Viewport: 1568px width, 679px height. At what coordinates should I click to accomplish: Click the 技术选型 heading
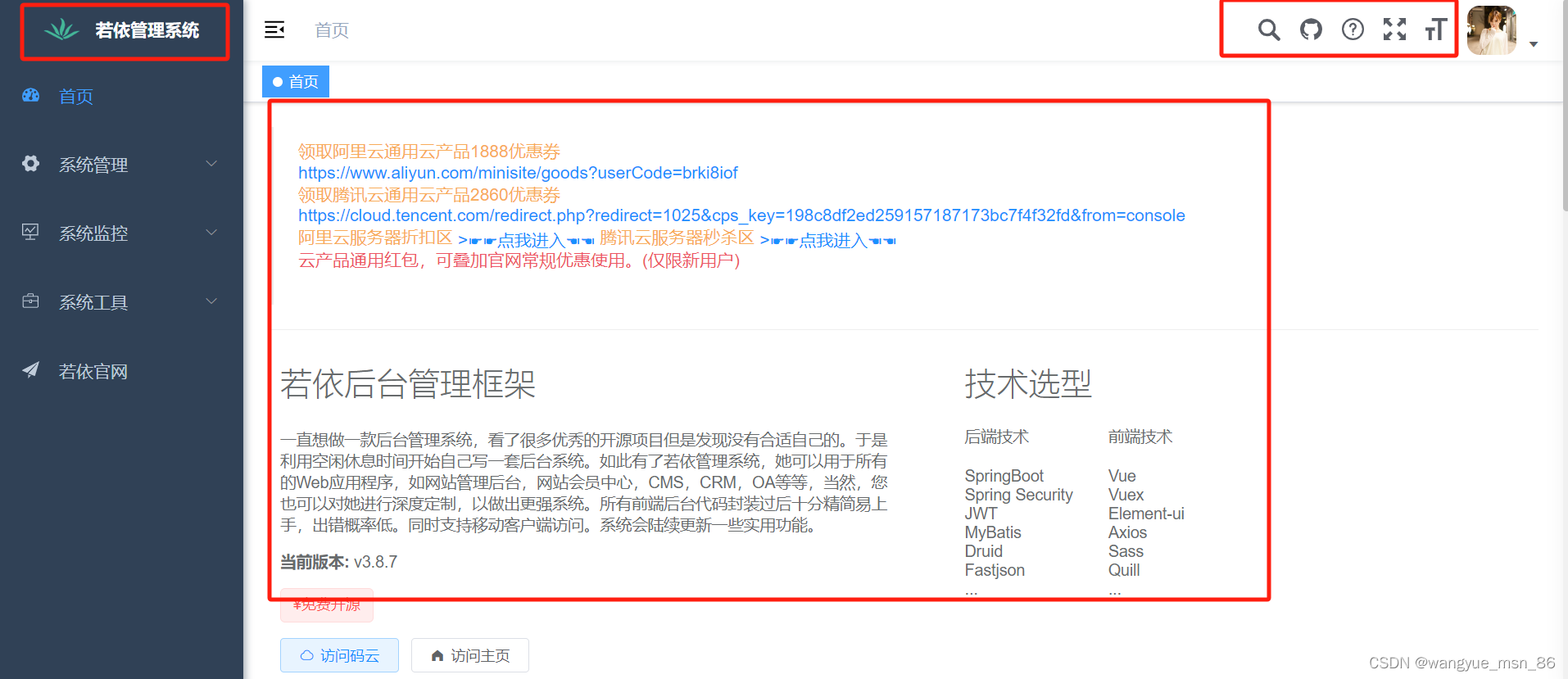click(x=1028, y=383)
